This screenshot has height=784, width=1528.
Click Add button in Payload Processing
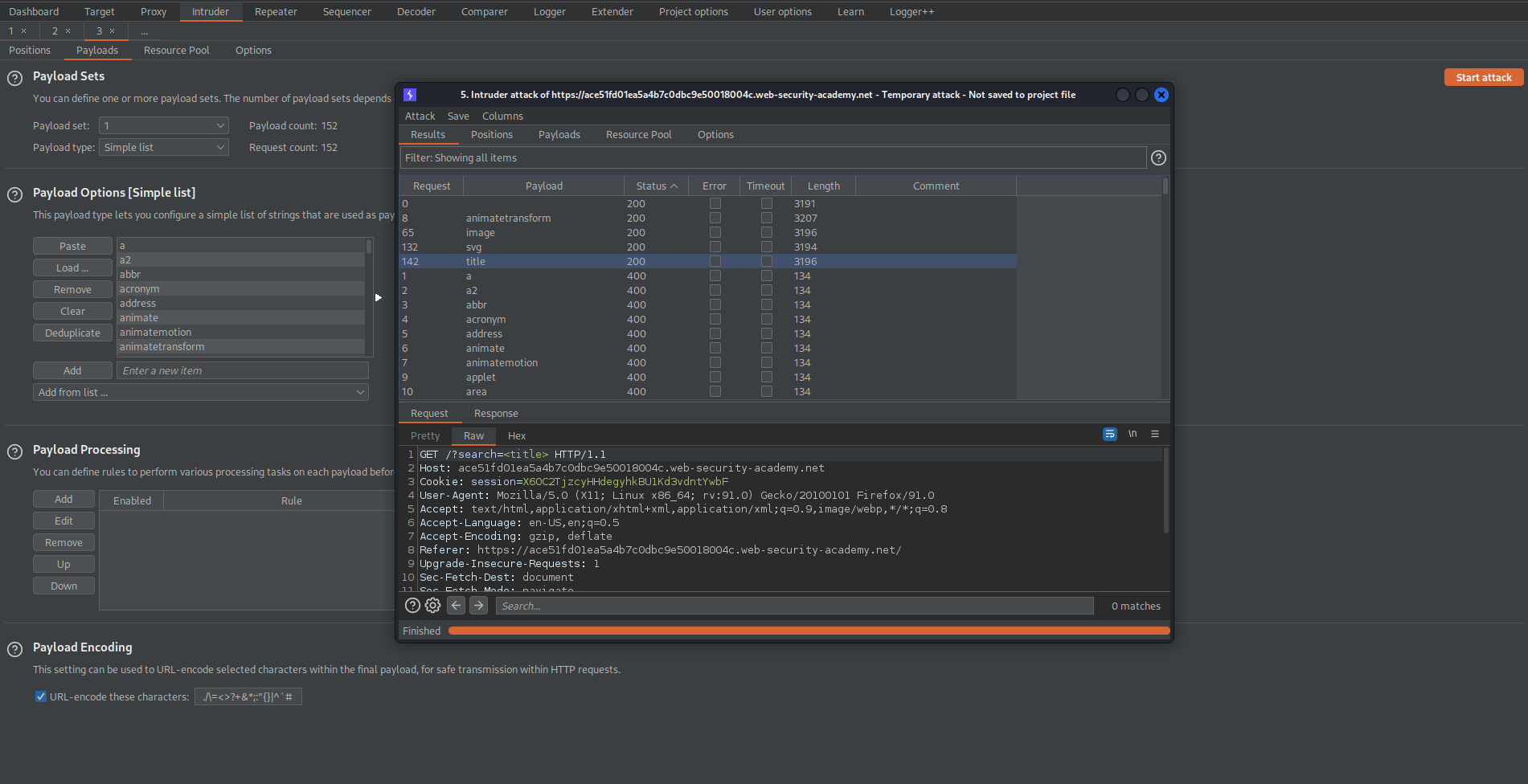[63, 500]
